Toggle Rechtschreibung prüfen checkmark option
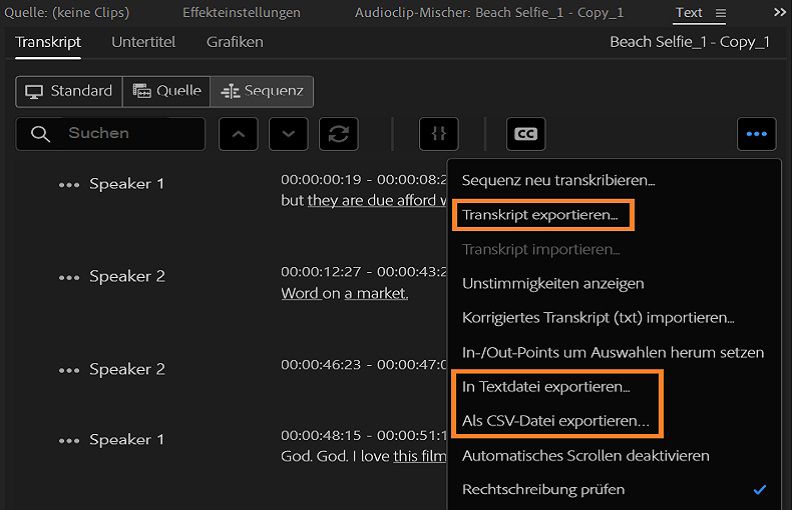The width and height of the screenshot is (792, 510). (614, 490)
